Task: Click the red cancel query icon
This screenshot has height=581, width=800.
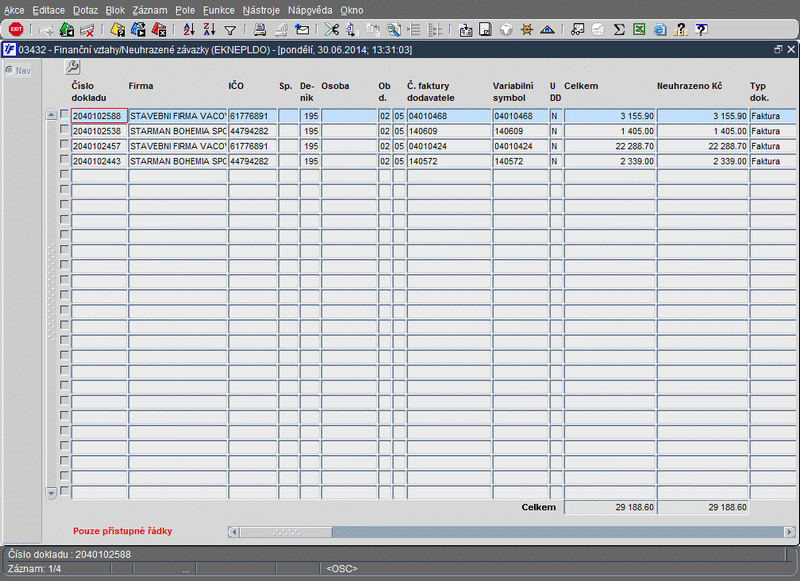Action: 159,30
